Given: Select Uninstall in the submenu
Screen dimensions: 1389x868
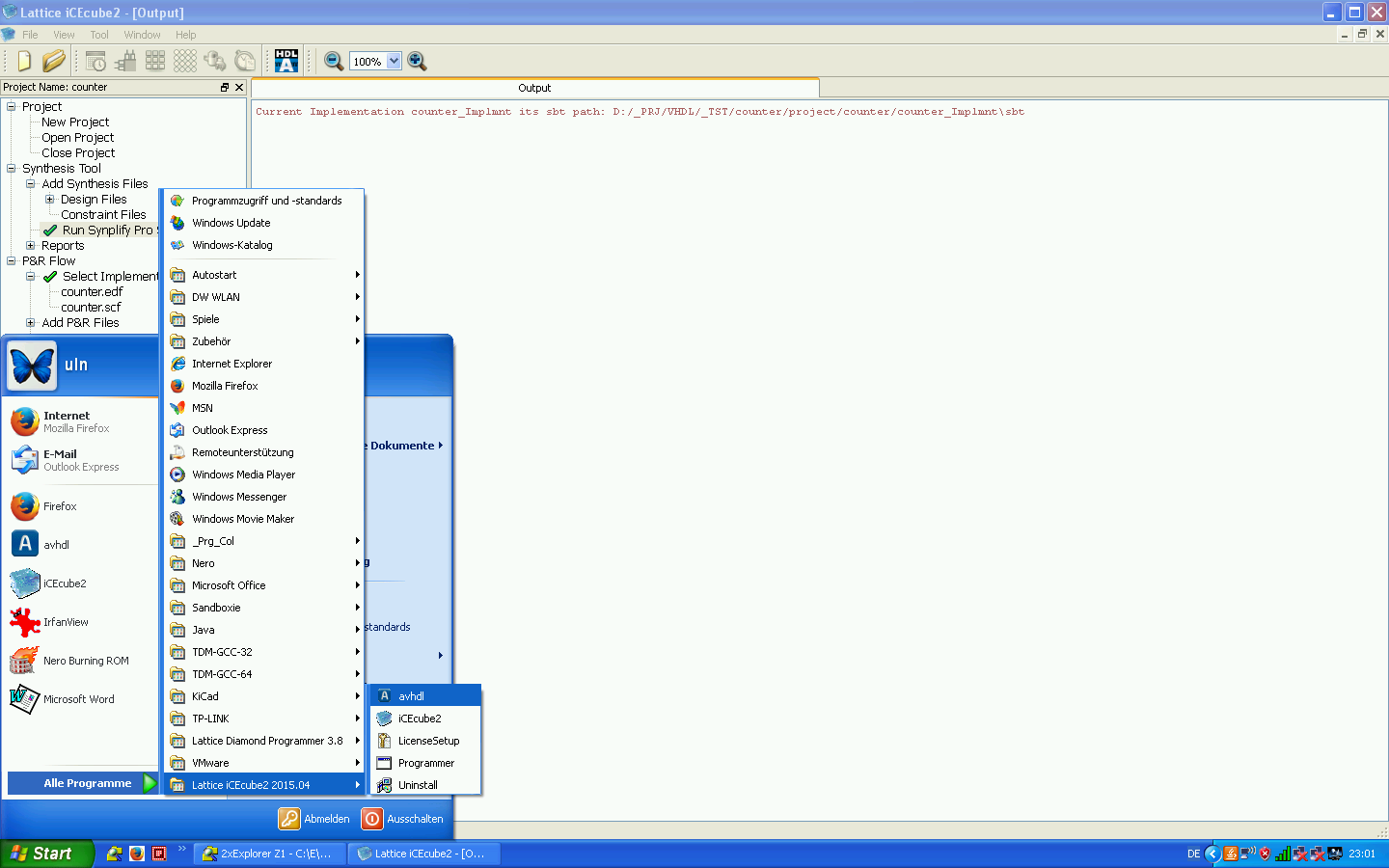Looking at the screenshot, I should click(x=425, y=785).
